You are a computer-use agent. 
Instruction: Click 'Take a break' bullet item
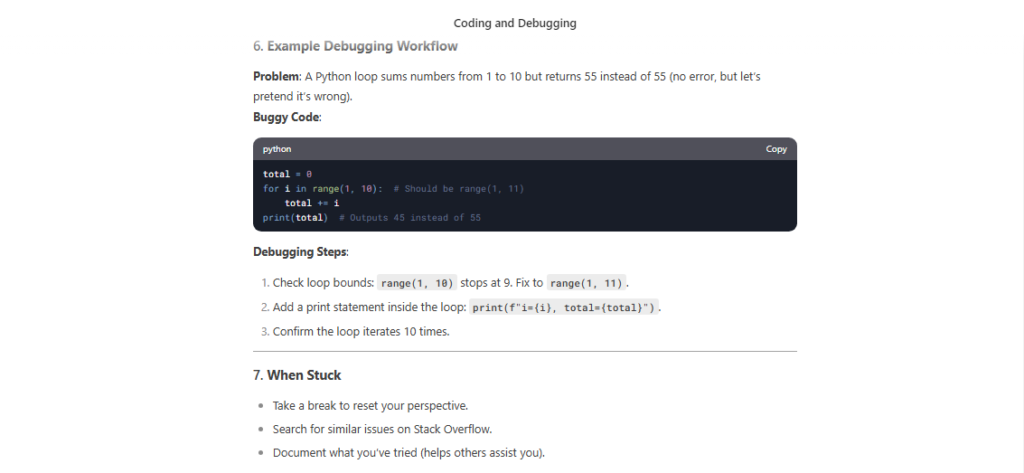(370, 406)
